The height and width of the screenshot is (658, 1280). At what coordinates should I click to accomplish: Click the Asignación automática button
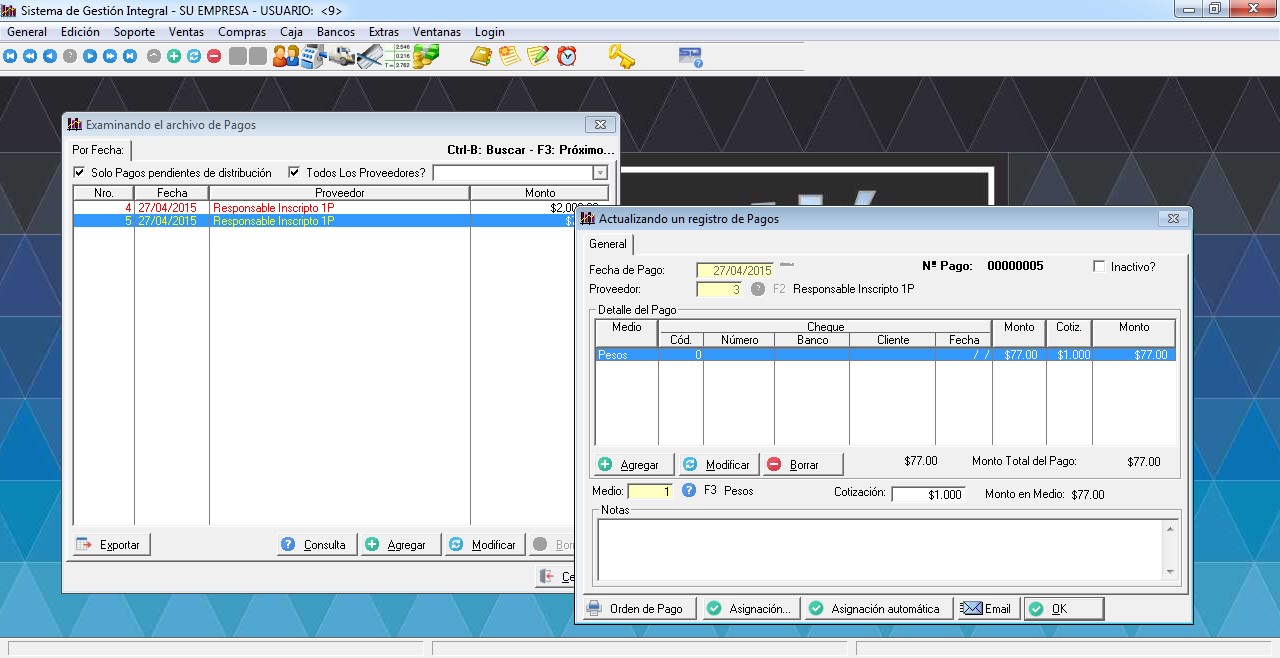click(x=877, y=609)
